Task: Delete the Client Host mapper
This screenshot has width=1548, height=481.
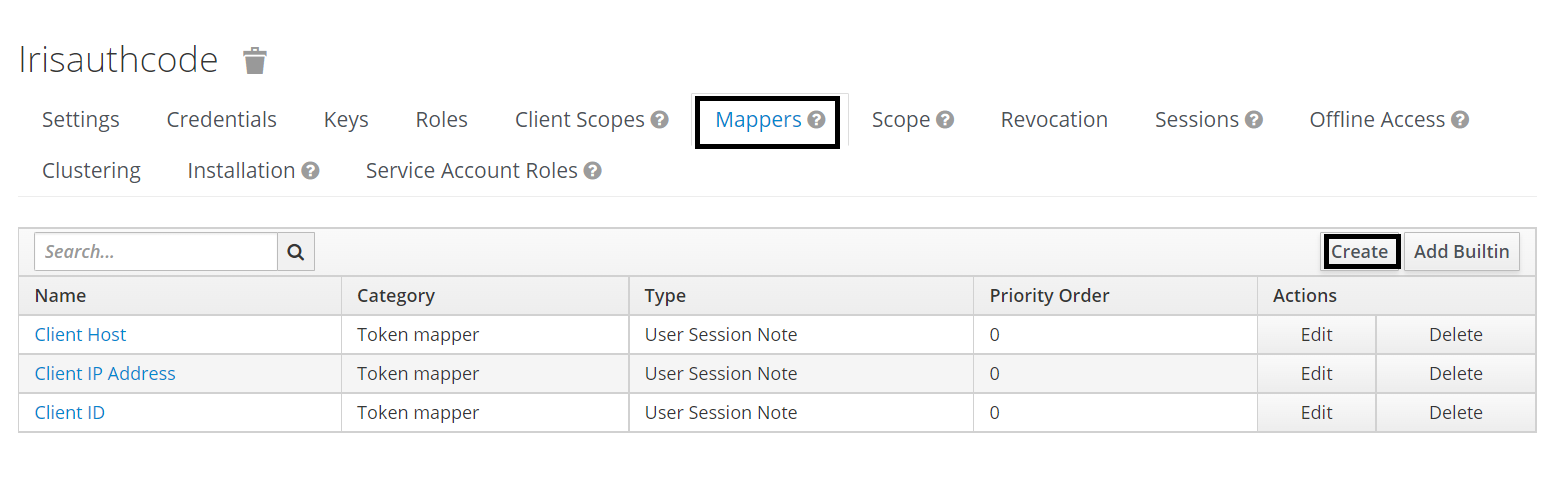Action: [1455, 335]
